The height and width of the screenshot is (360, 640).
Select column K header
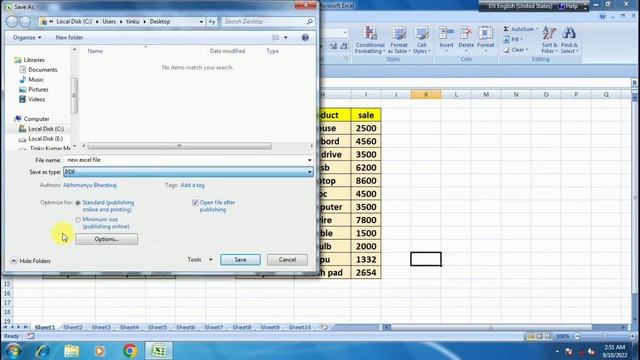pos(426,94)
